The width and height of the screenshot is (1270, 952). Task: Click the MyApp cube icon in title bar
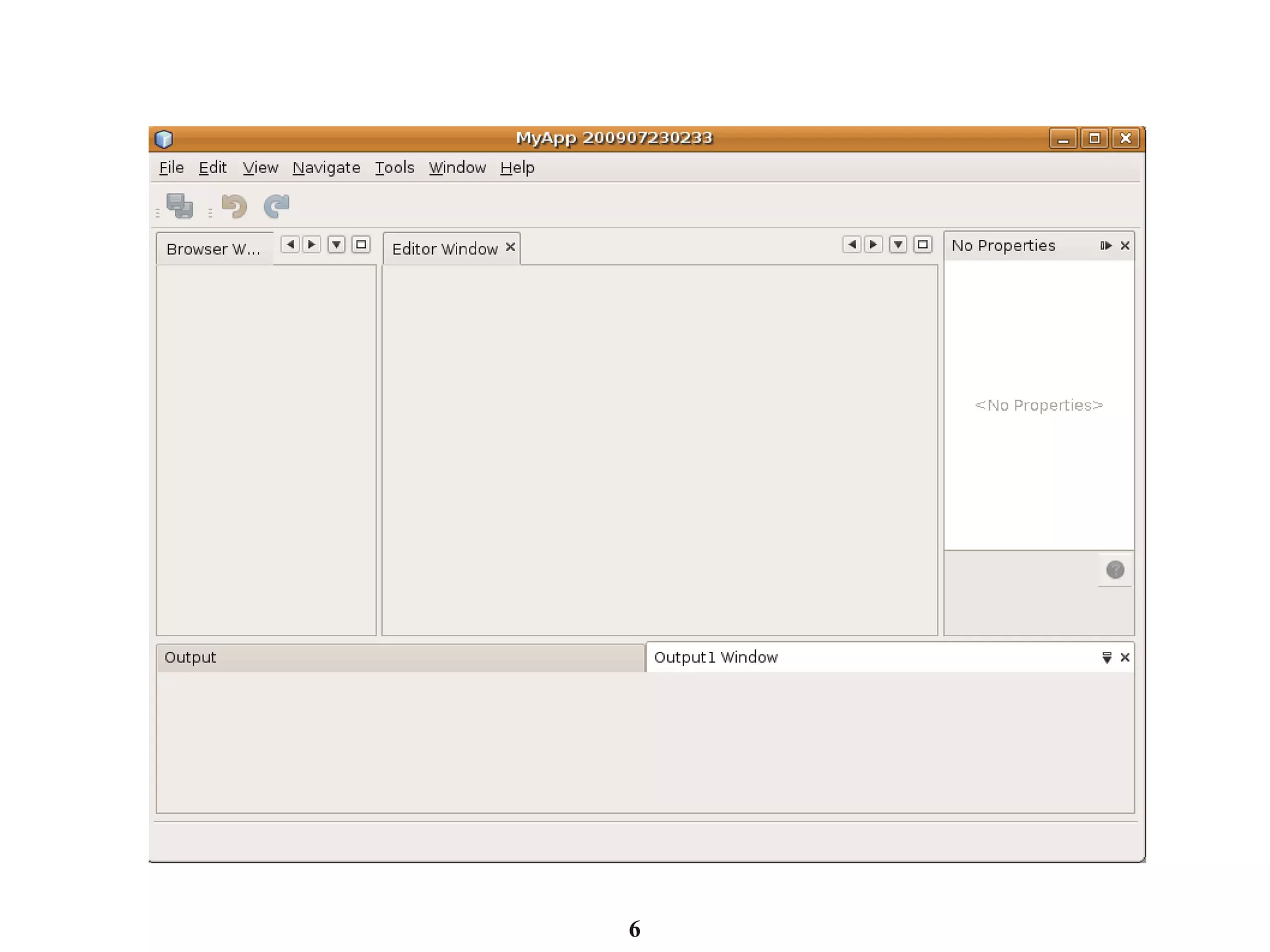(x=164, y=138)
